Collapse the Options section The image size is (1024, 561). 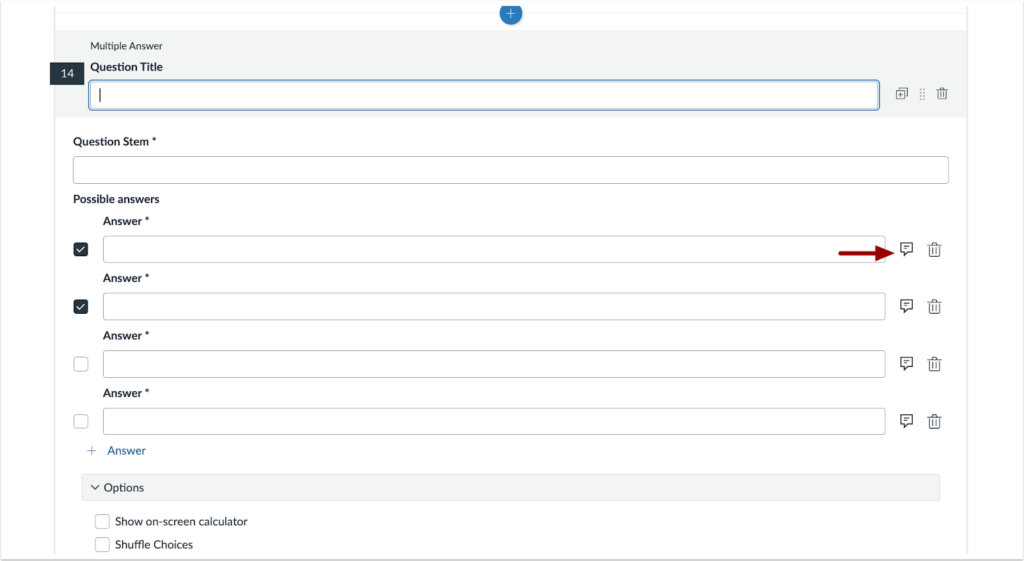coord(511,487)
